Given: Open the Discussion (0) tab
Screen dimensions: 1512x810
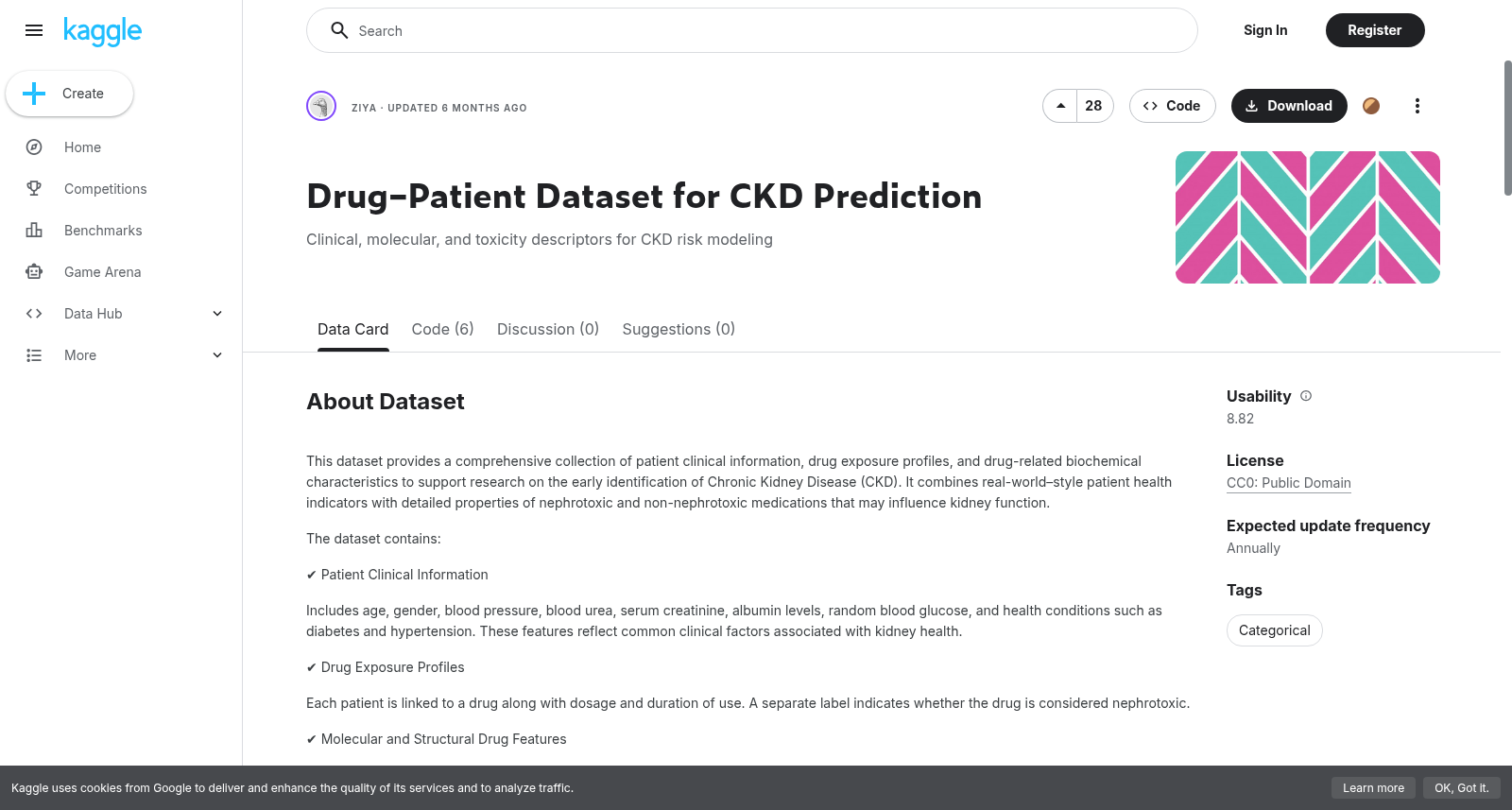Looking at the screenshot, I should coord(548,329).
